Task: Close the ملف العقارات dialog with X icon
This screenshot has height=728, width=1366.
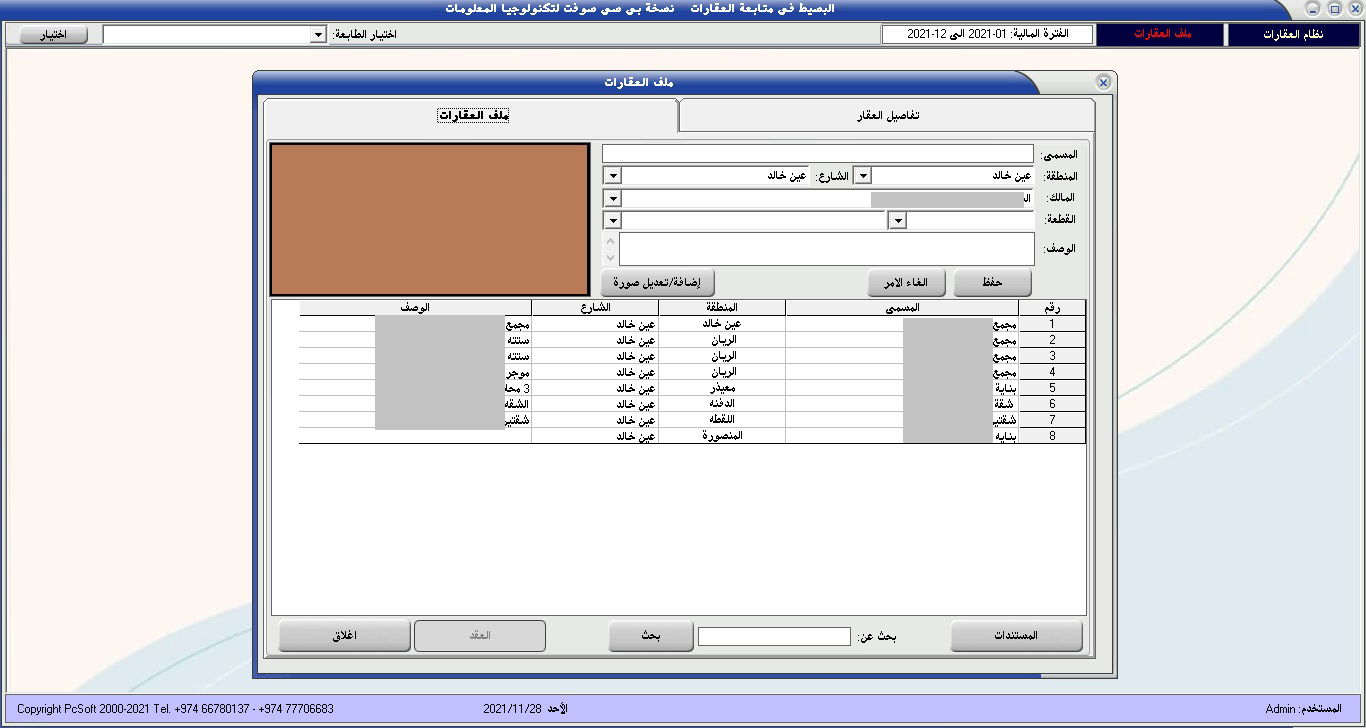Action: [1103, 82]
